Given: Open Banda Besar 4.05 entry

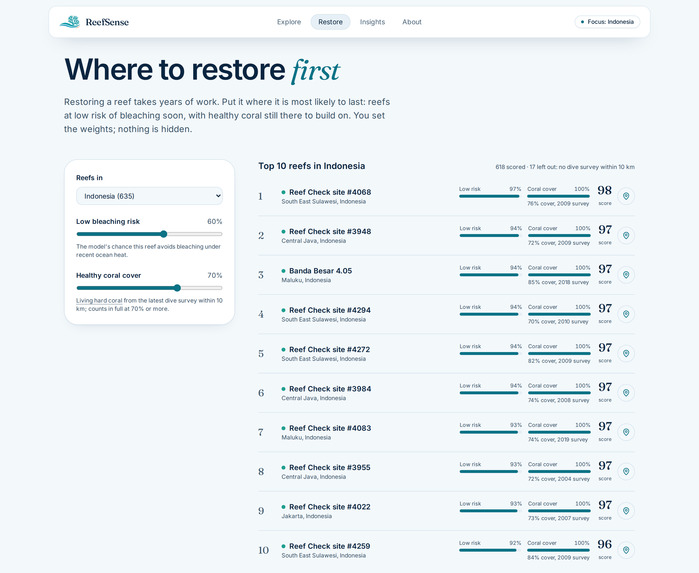Looking at the screenshot, I should tap(321, 271).
